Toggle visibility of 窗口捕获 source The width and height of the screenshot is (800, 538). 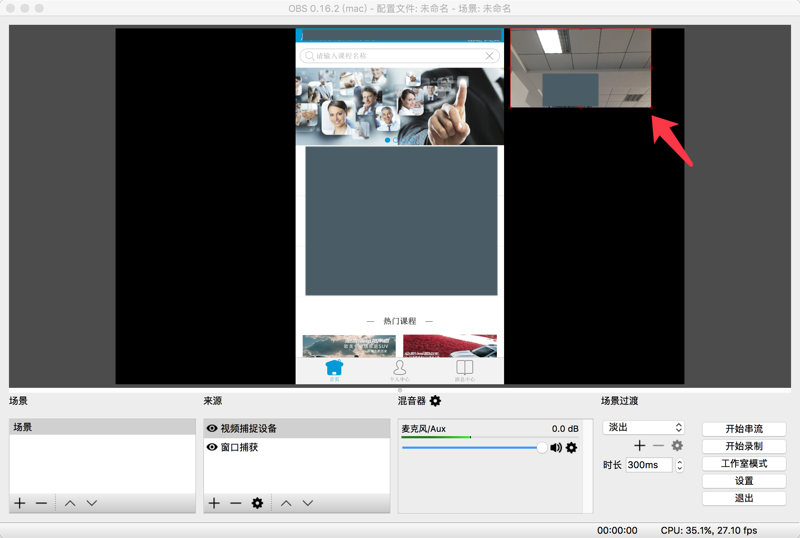(x=212, y=447)
